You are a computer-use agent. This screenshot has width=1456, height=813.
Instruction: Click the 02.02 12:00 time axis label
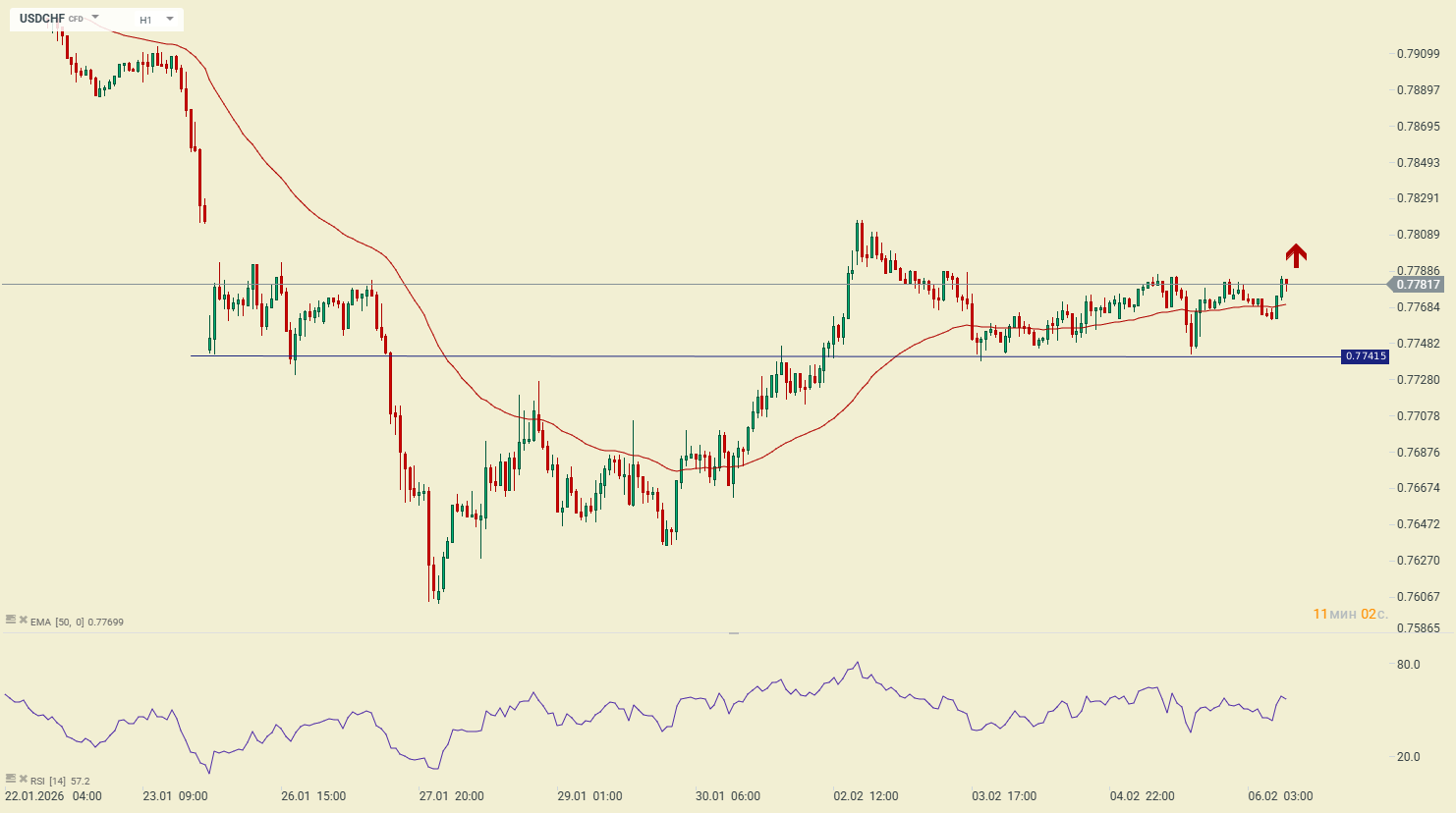tap(866, 796)
